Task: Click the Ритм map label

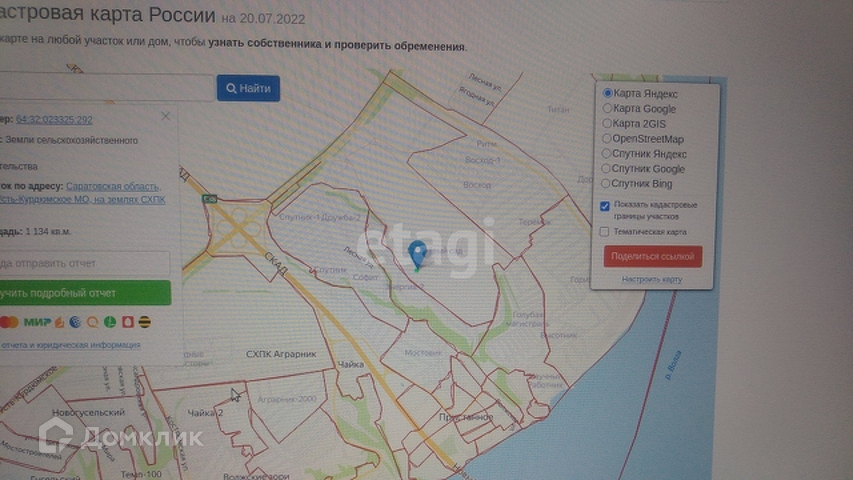Action: pos(486,144)
